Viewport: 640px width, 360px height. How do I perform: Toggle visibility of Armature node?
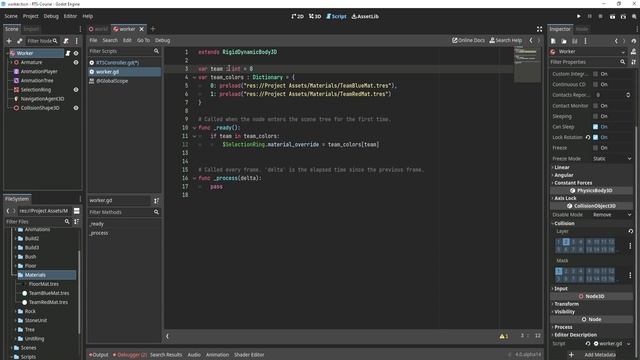pyautogui.click(x=76, y=62)
